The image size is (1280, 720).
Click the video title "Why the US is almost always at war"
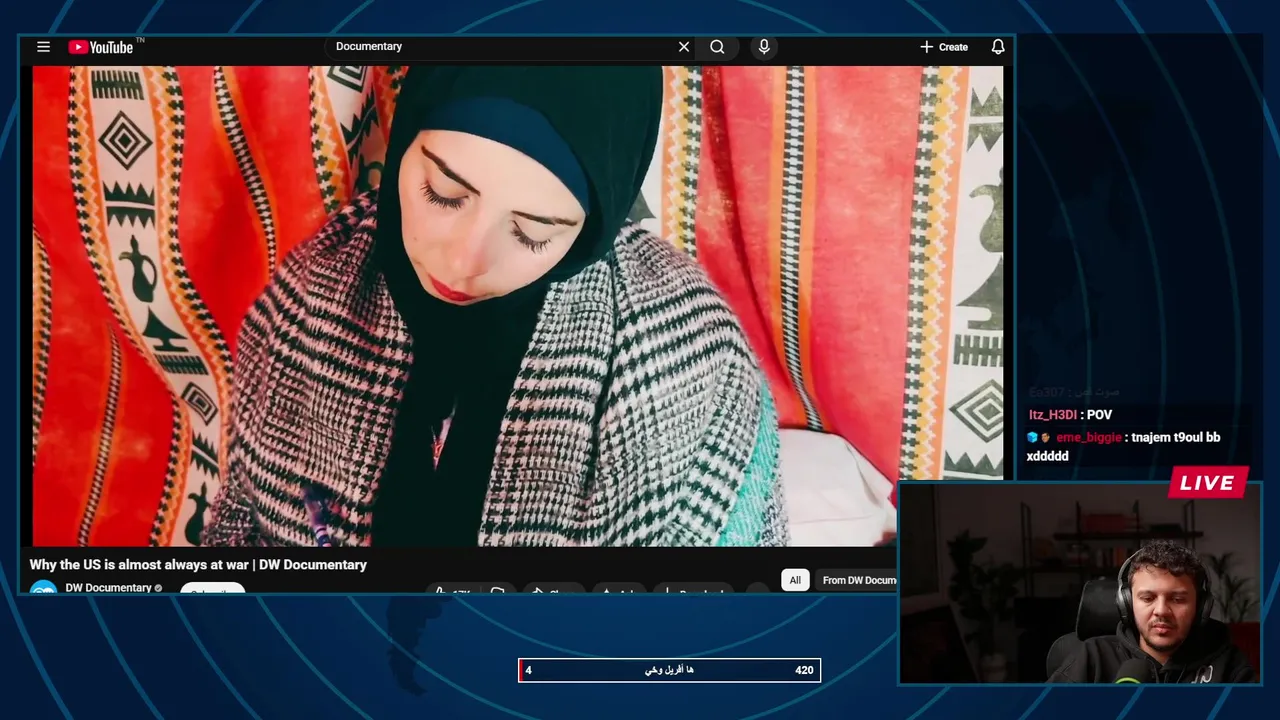[x=198, y=565]
